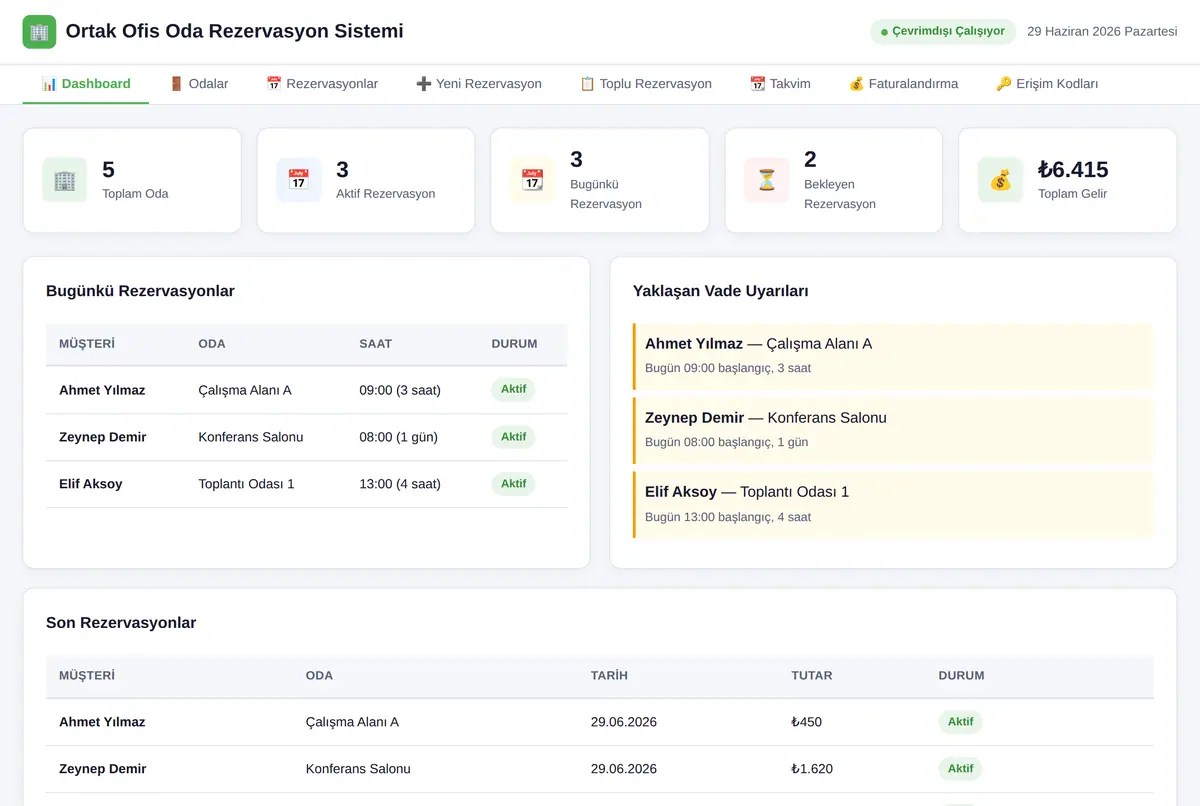
Task: Select the Faturalandırma tab
Action: pyautogui.click(x=903, y=84)
